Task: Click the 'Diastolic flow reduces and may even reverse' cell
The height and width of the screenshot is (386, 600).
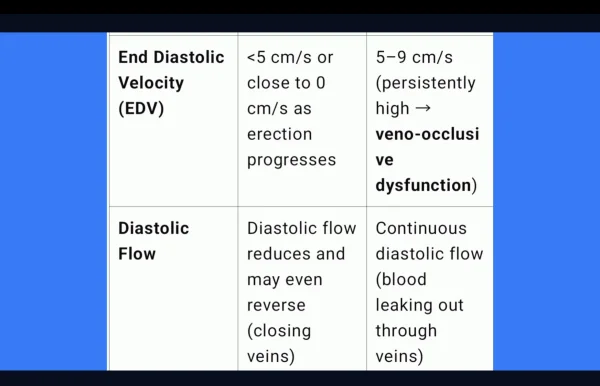Action: point(302,288)
